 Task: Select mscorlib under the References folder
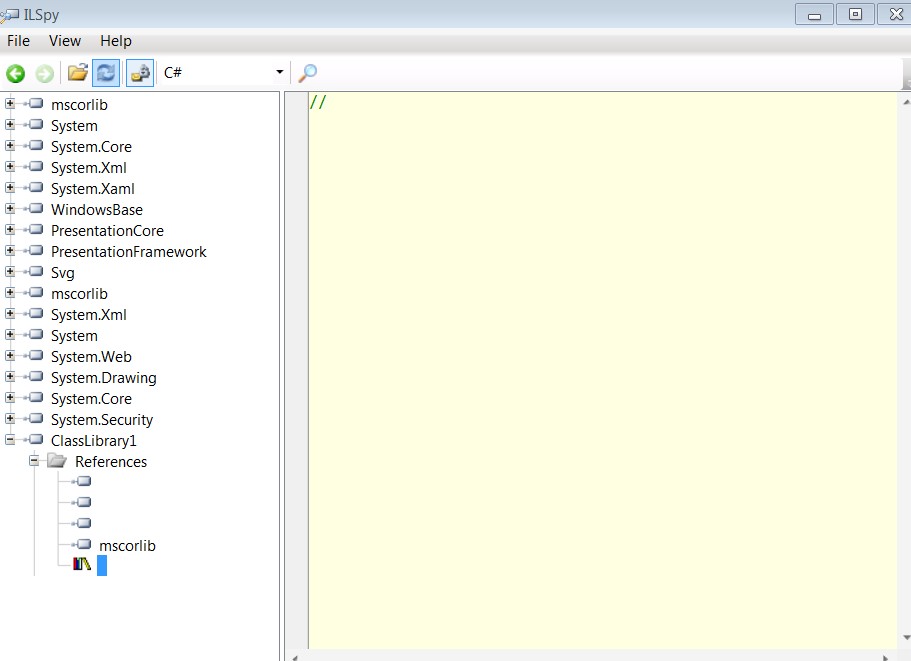coord(127,546)
